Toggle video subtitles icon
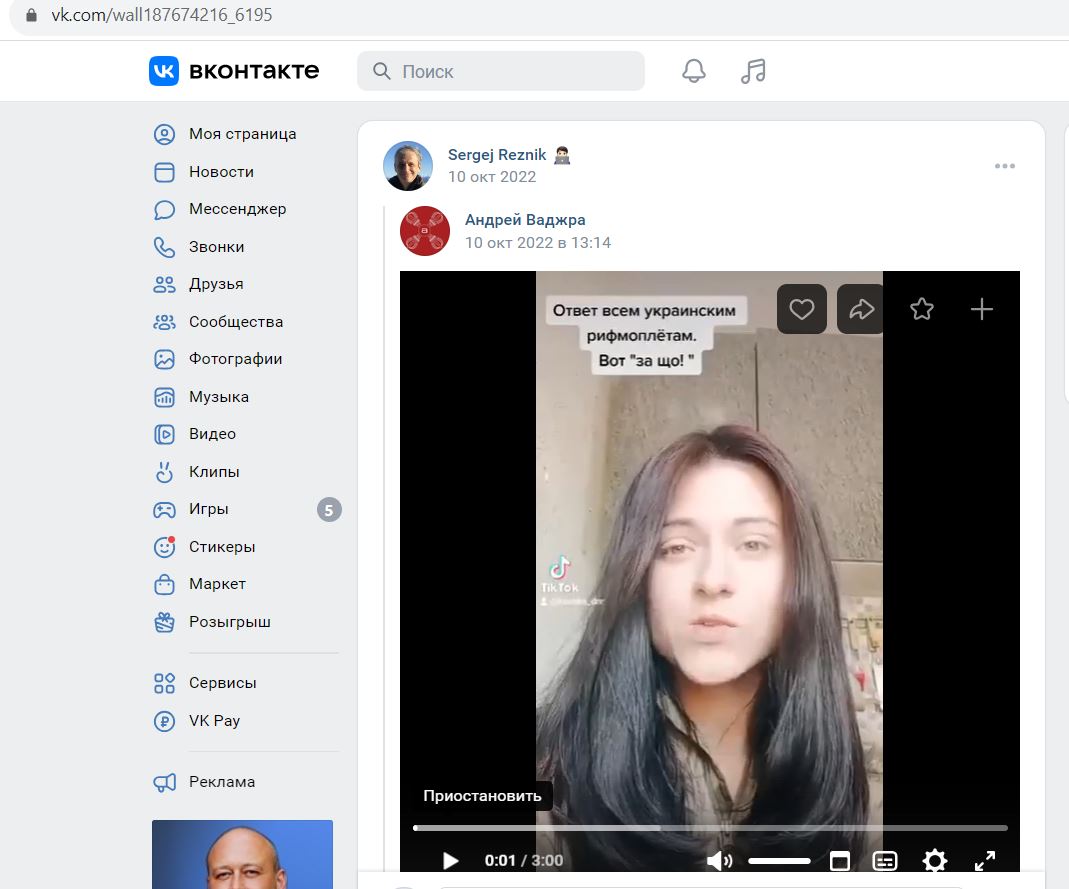The width and height of the screenshot is (1069, 889). [885, 861]
